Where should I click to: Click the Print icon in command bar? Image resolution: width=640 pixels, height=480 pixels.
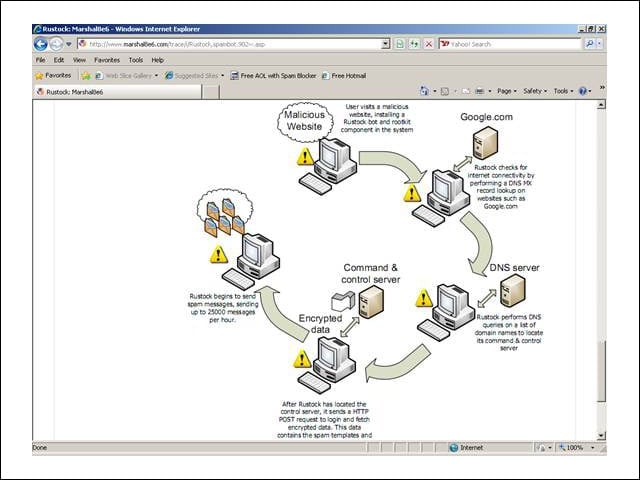tap(480, 91)
